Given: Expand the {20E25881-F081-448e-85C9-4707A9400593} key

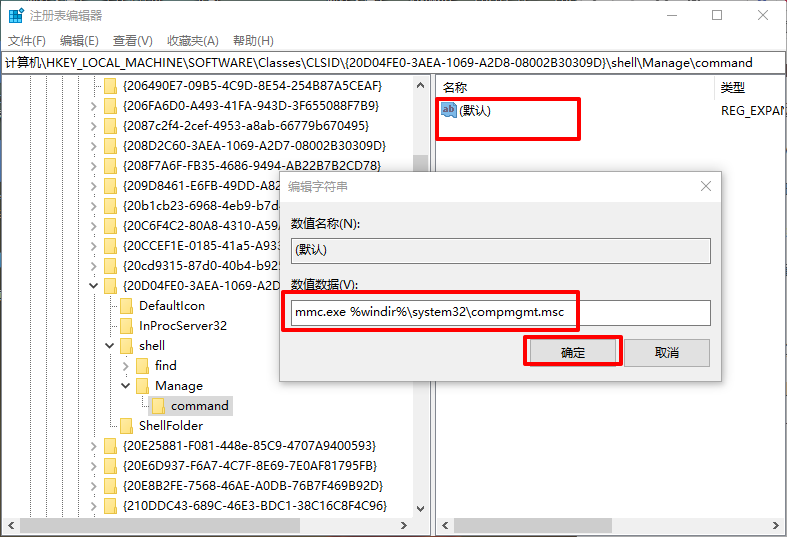Looking at the screenshot, I should pyautogui.click(x=94, y=446).
